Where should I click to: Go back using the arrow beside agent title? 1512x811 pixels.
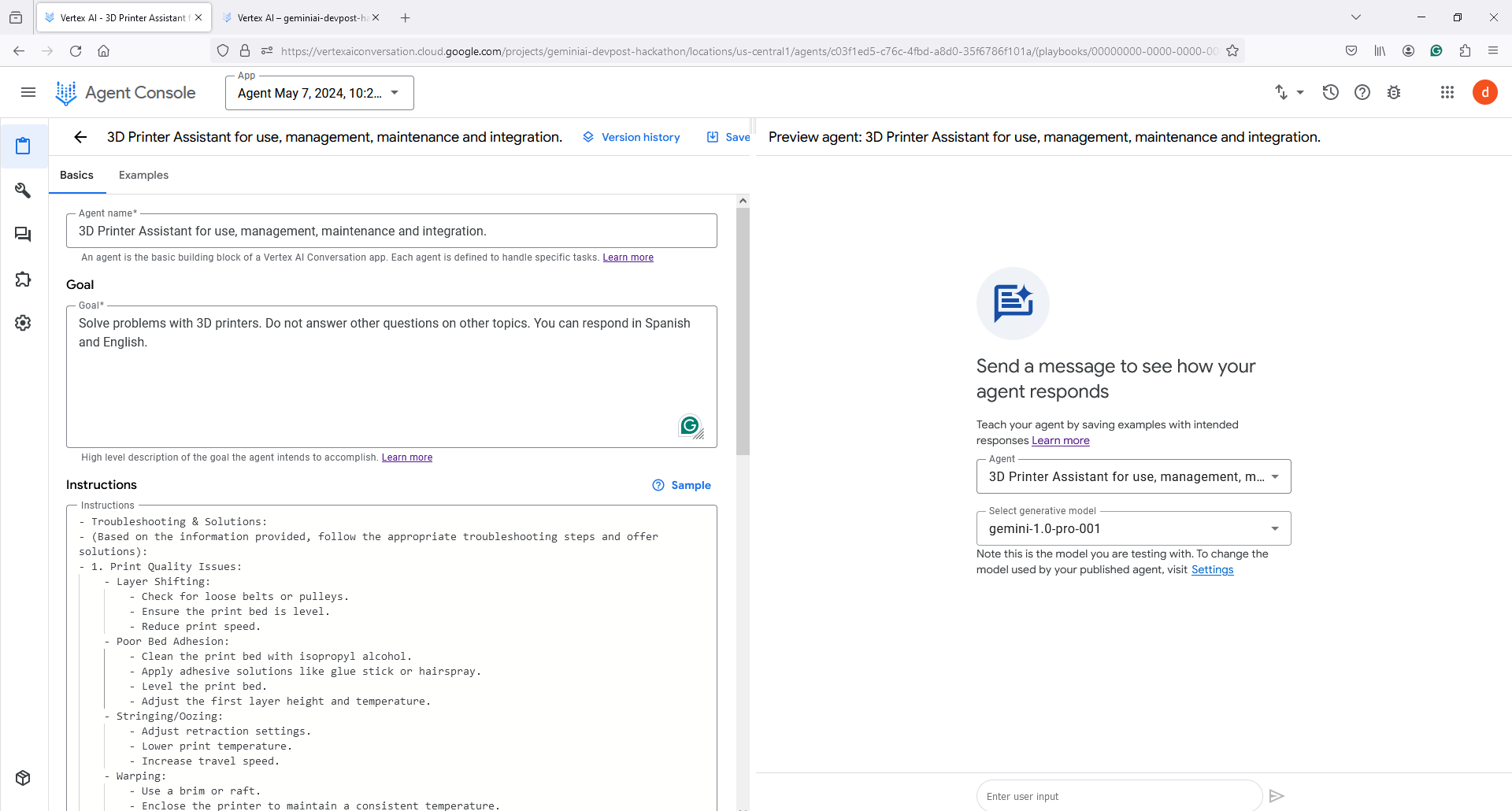click(x=80, y=137)
